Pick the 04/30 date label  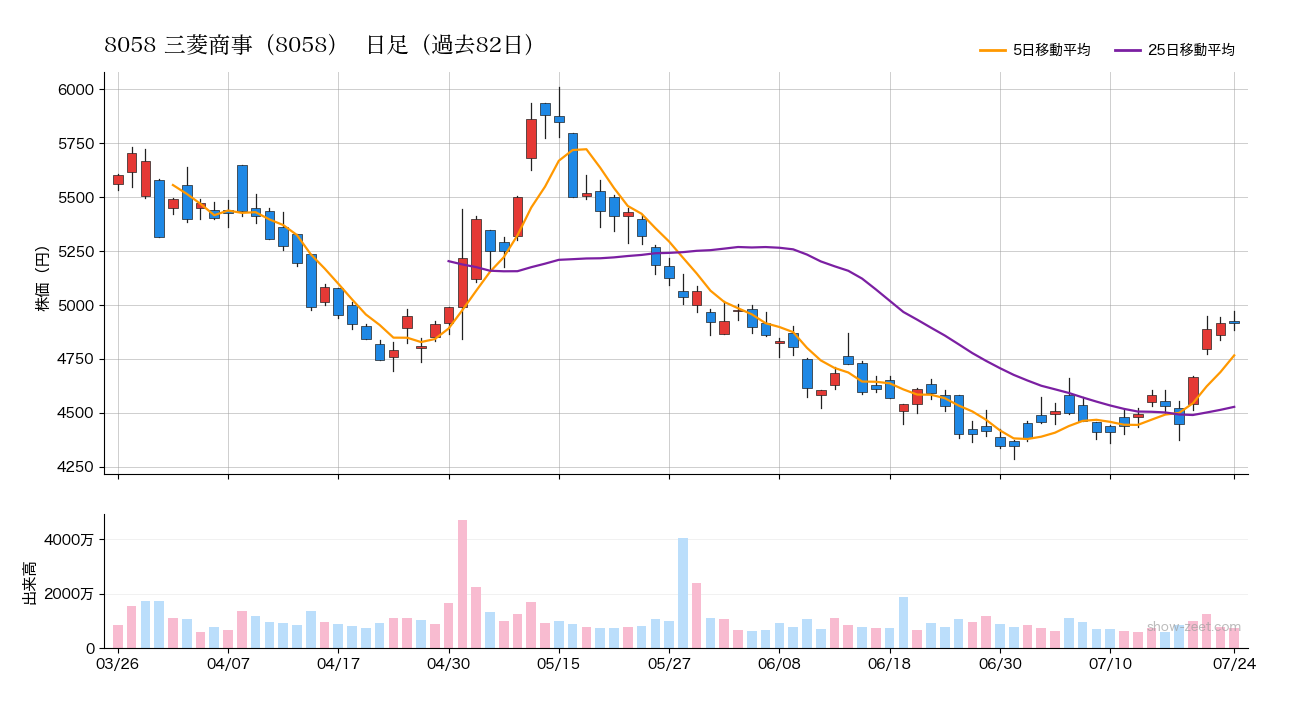(x=449, y=664)
